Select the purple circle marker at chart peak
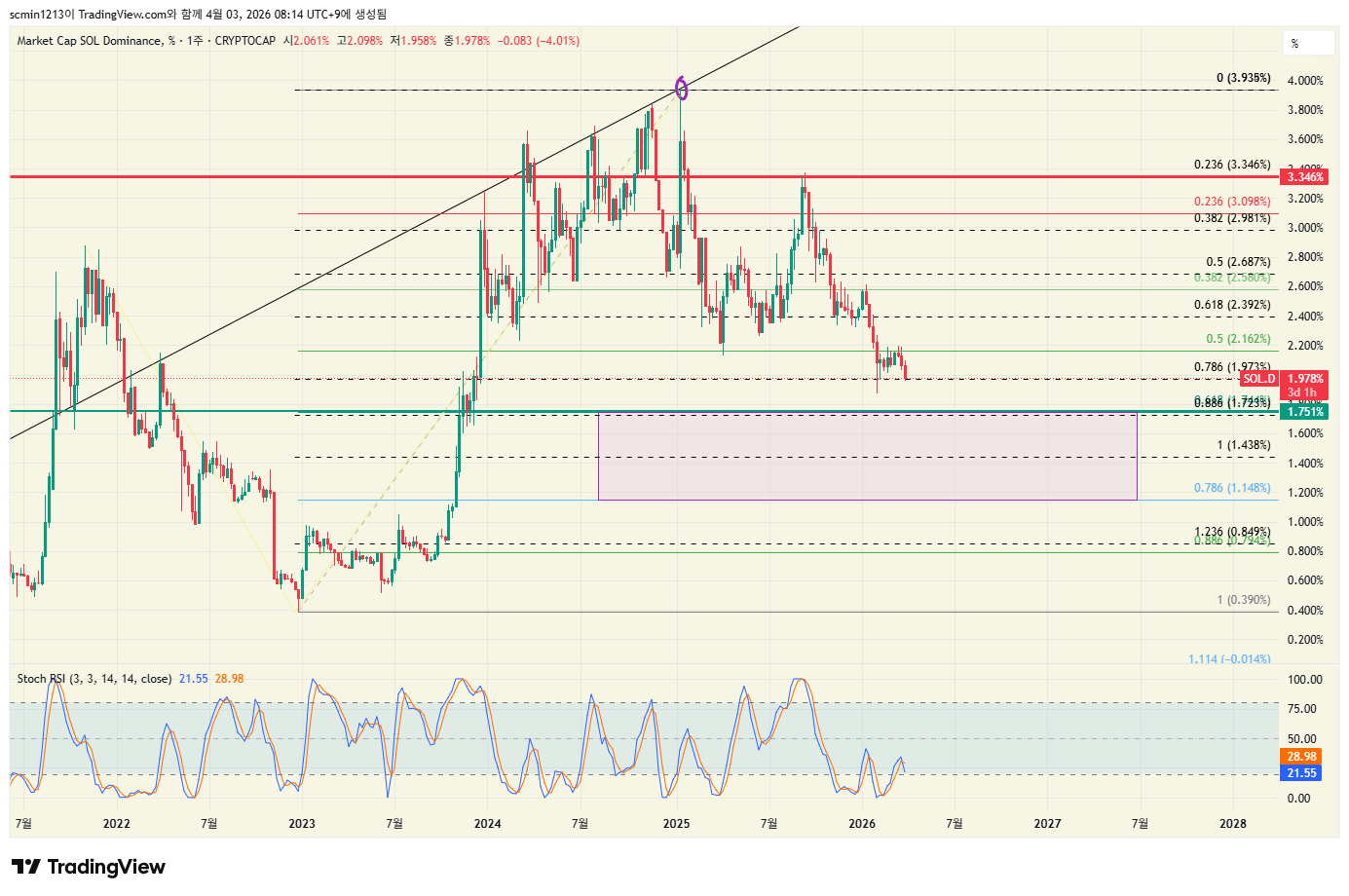This screenshot has width=1349, height=896. (682, 89)
